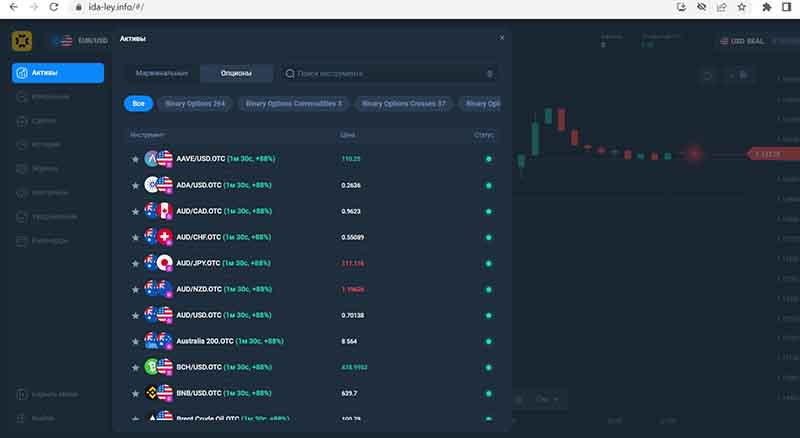Reload the page with the refresh icon
The width and height of the screenshot is (800, 438).
click(x=54, y=7)
